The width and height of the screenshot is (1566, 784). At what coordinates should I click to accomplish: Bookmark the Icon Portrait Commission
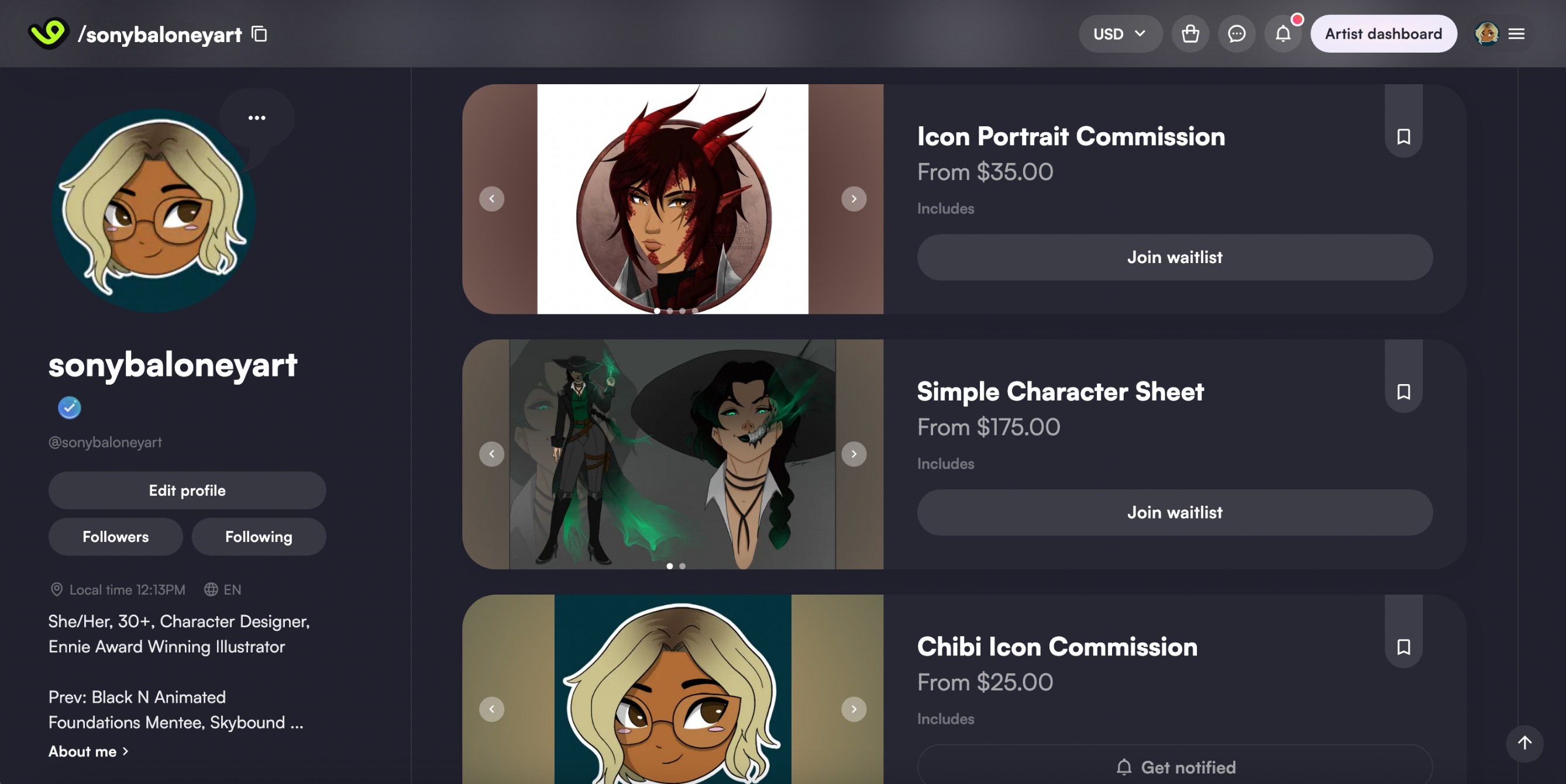pyautogui.click(x=1403, y=136)
